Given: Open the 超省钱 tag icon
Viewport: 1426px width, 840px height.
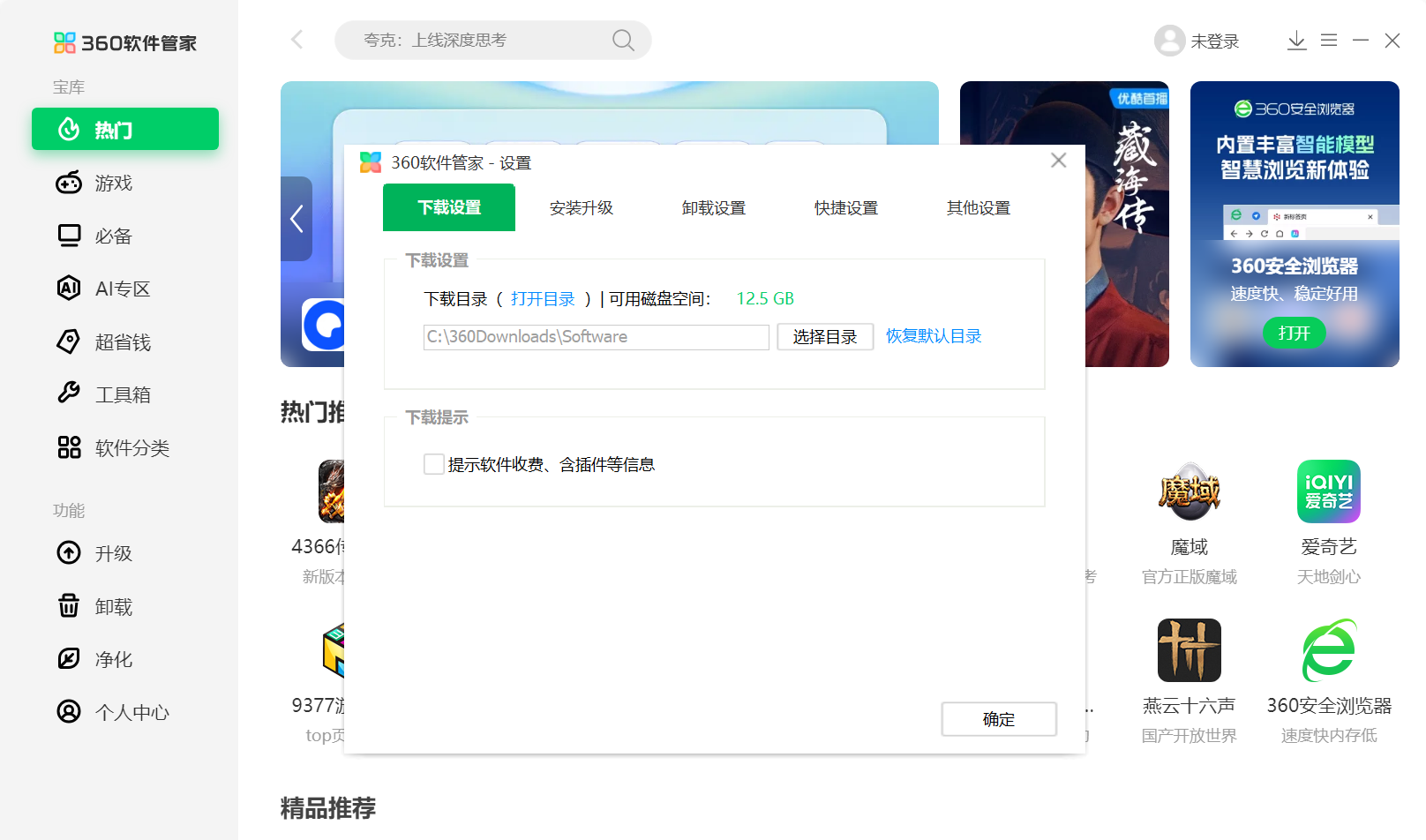Looking at the screenshot, I should coord(69,341).
